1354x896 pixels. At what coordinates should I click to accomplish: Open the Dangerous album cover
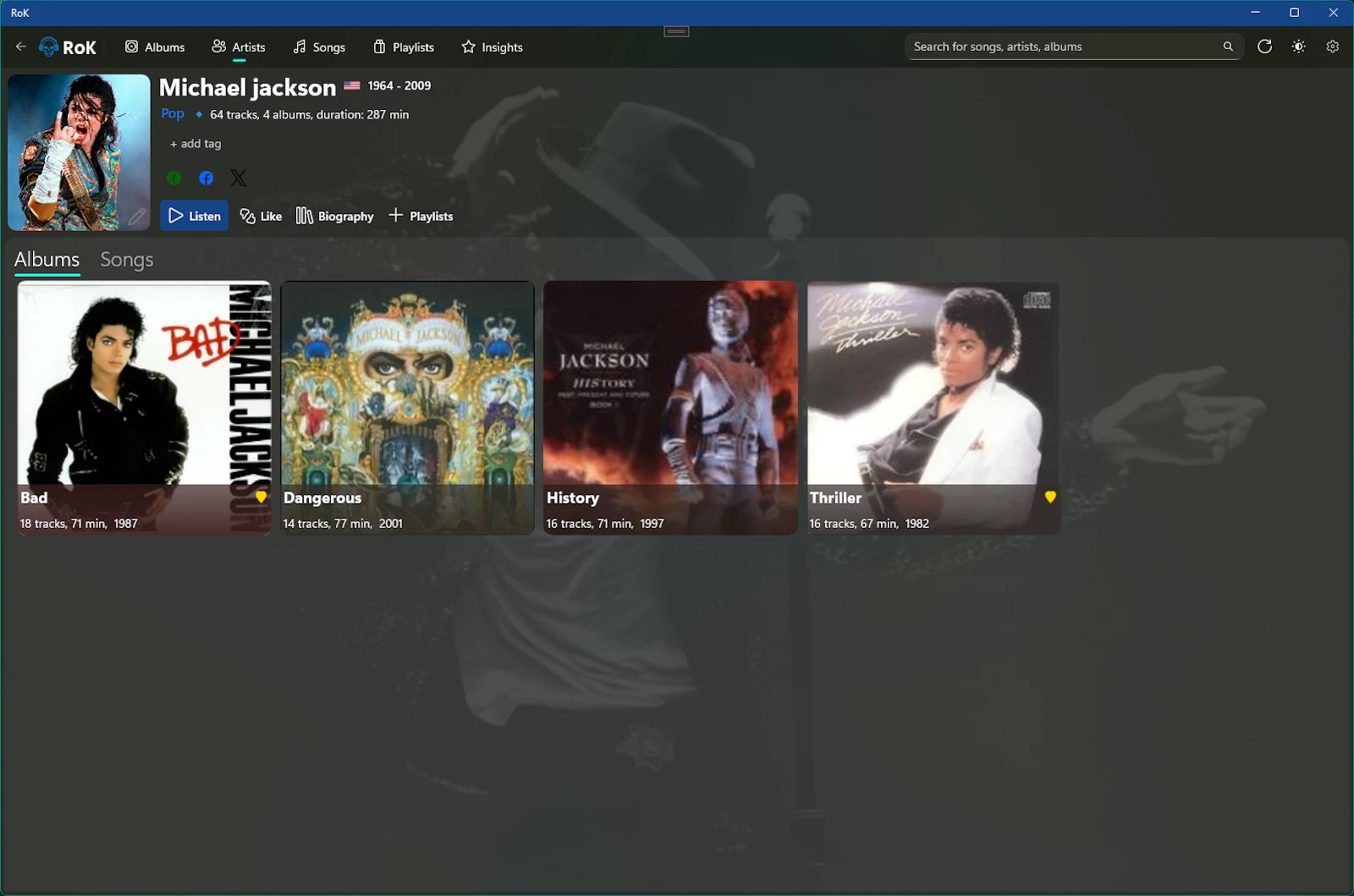tap(408, 408)
